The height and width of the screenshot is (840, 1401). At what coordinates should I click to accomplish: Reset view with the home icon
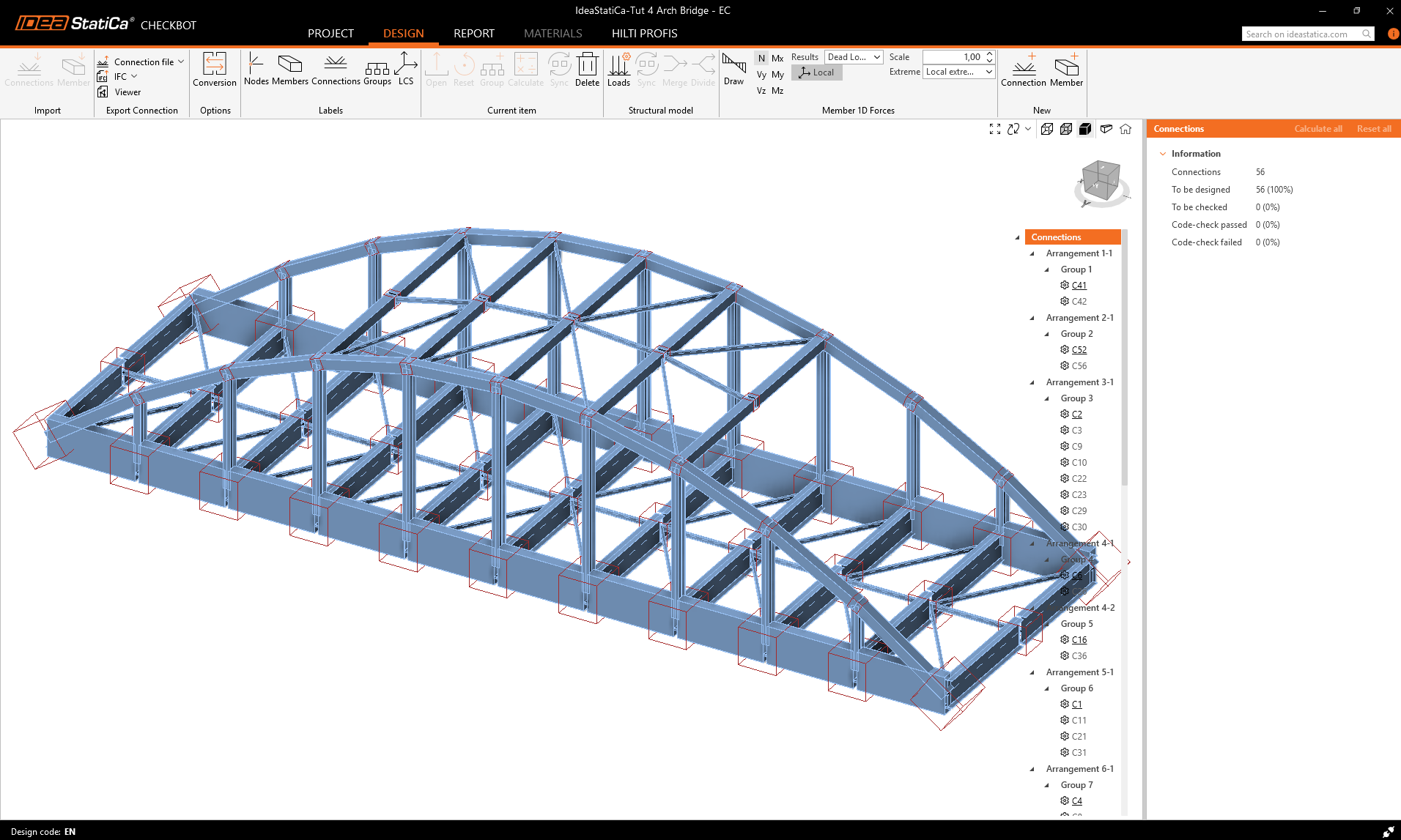pyautogui.click(x=1125, y=129)
